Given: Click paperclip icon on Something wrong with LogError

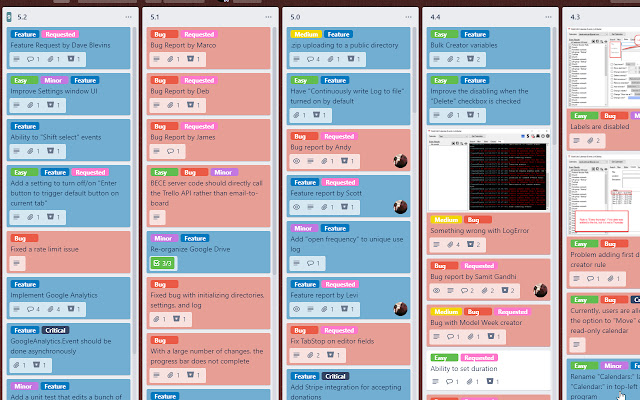Looking at the screenshot, I should point(450,244).
